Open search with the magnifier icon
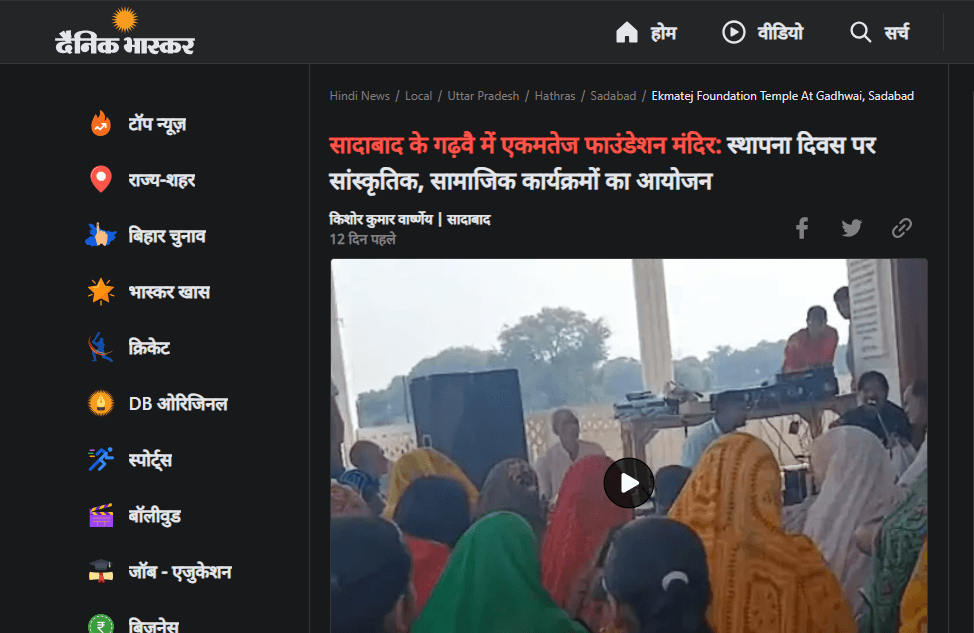The width and height of the screenshot is (974, 633). point(861,32)
